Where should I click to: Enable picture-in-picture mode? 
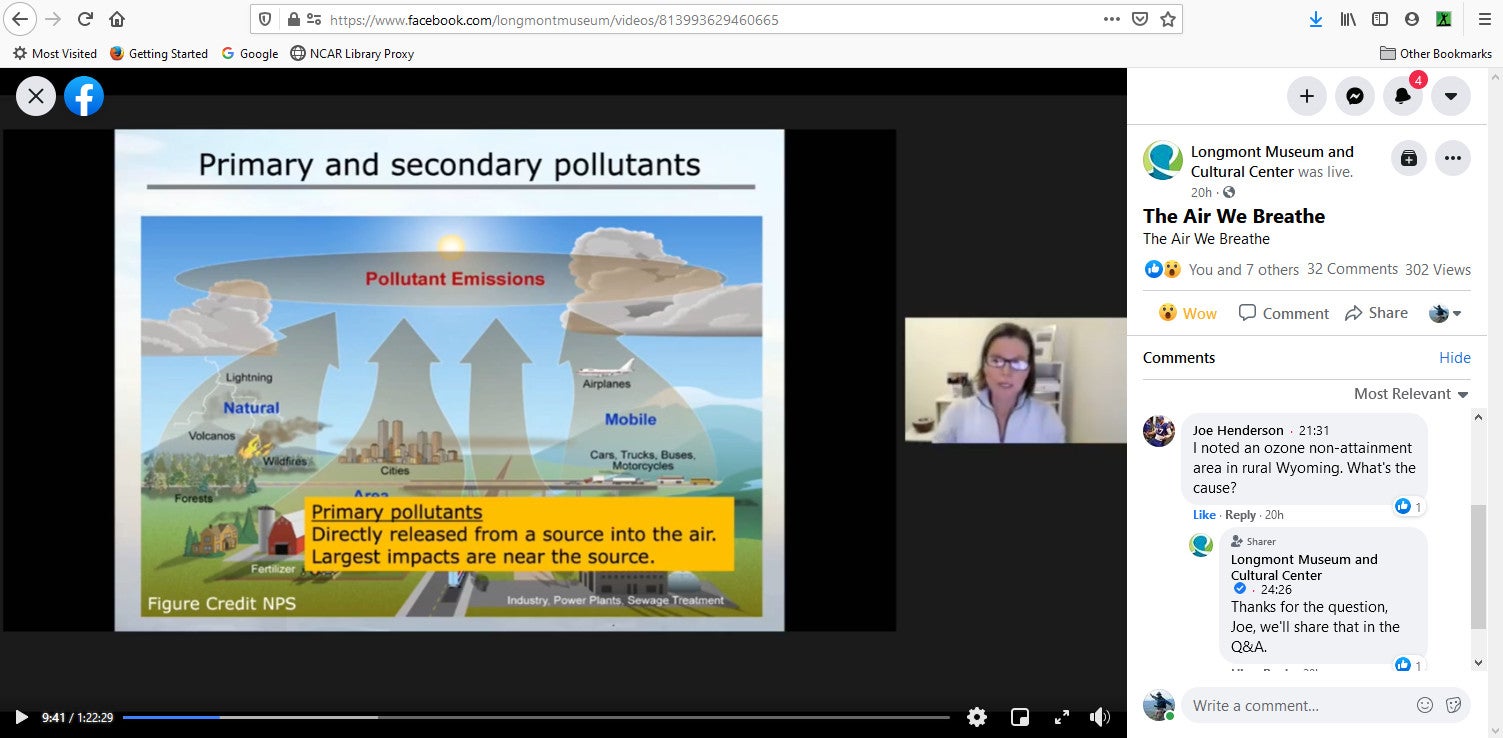[x=1020, y=717]
